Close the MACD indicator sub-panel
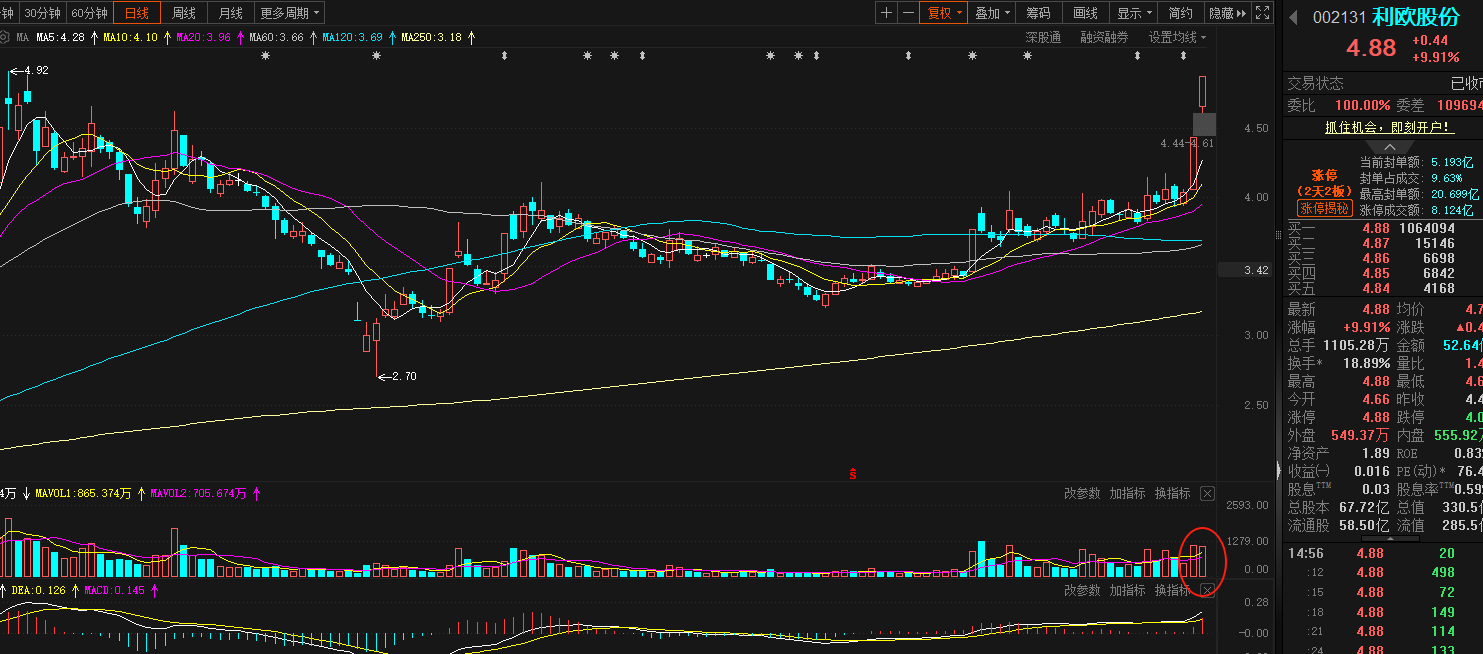The image size is (1483, 654). pos(1207,590)
